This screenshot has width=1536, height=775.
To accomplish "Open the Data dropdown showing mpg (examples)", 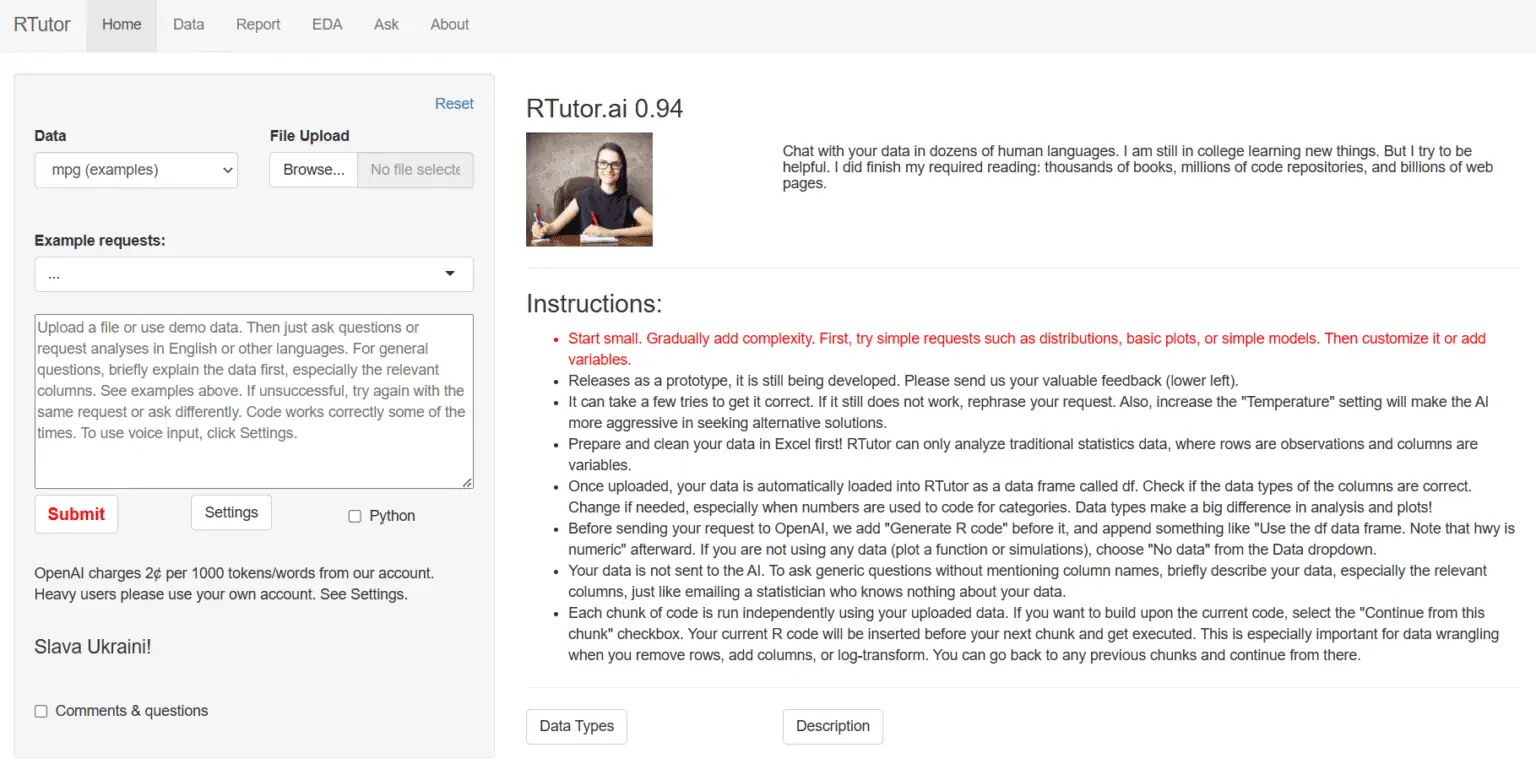I will coord(136,170).
